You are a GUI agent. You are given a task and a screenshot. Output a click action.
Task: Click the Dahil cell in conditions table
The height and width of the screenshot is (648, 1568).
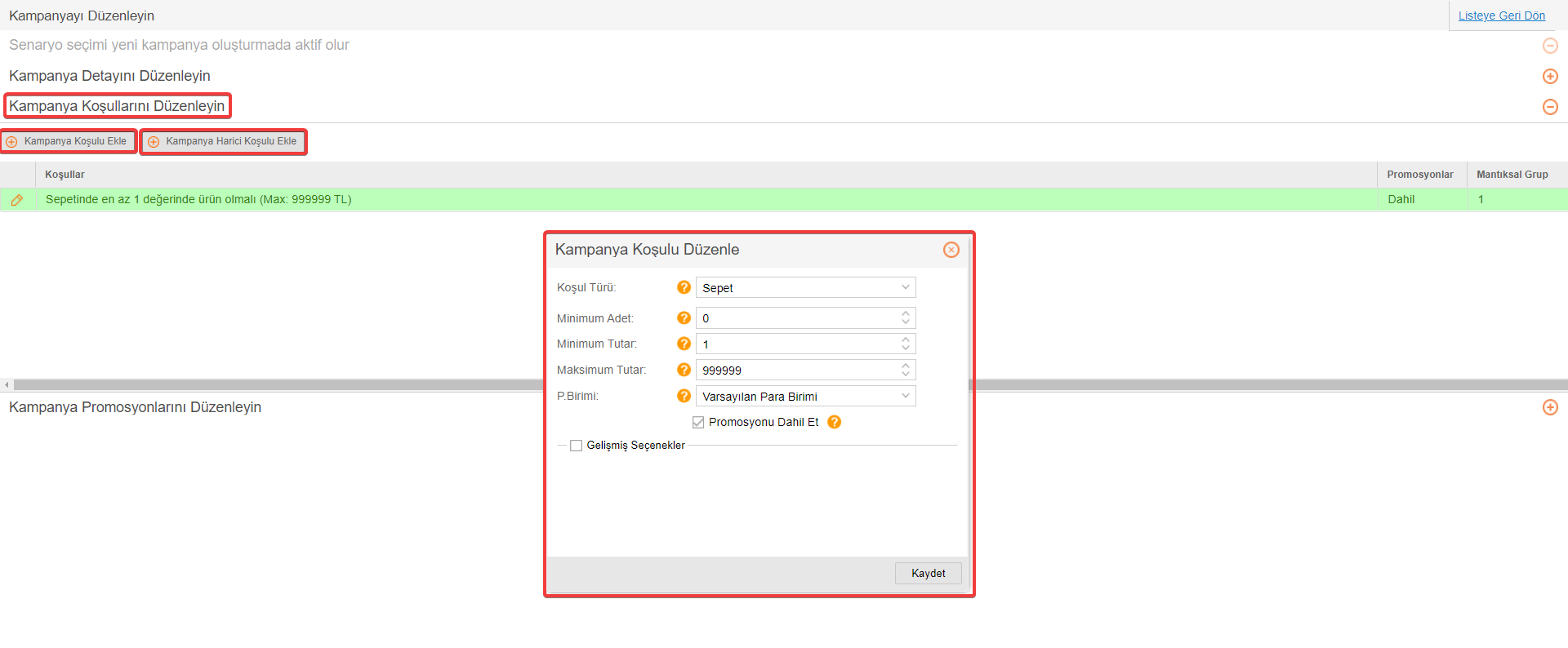[1422, 200]
